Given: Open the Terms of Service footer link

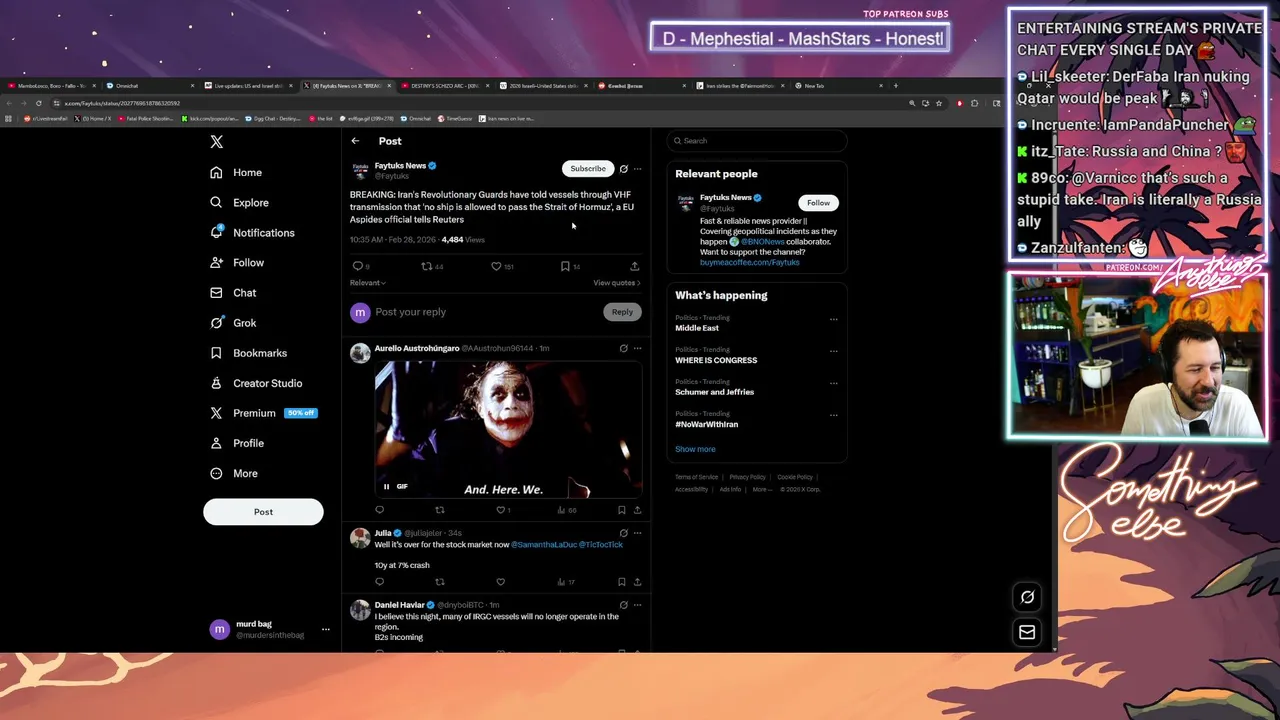Looking at the screenshot, I should pos(696,477).
